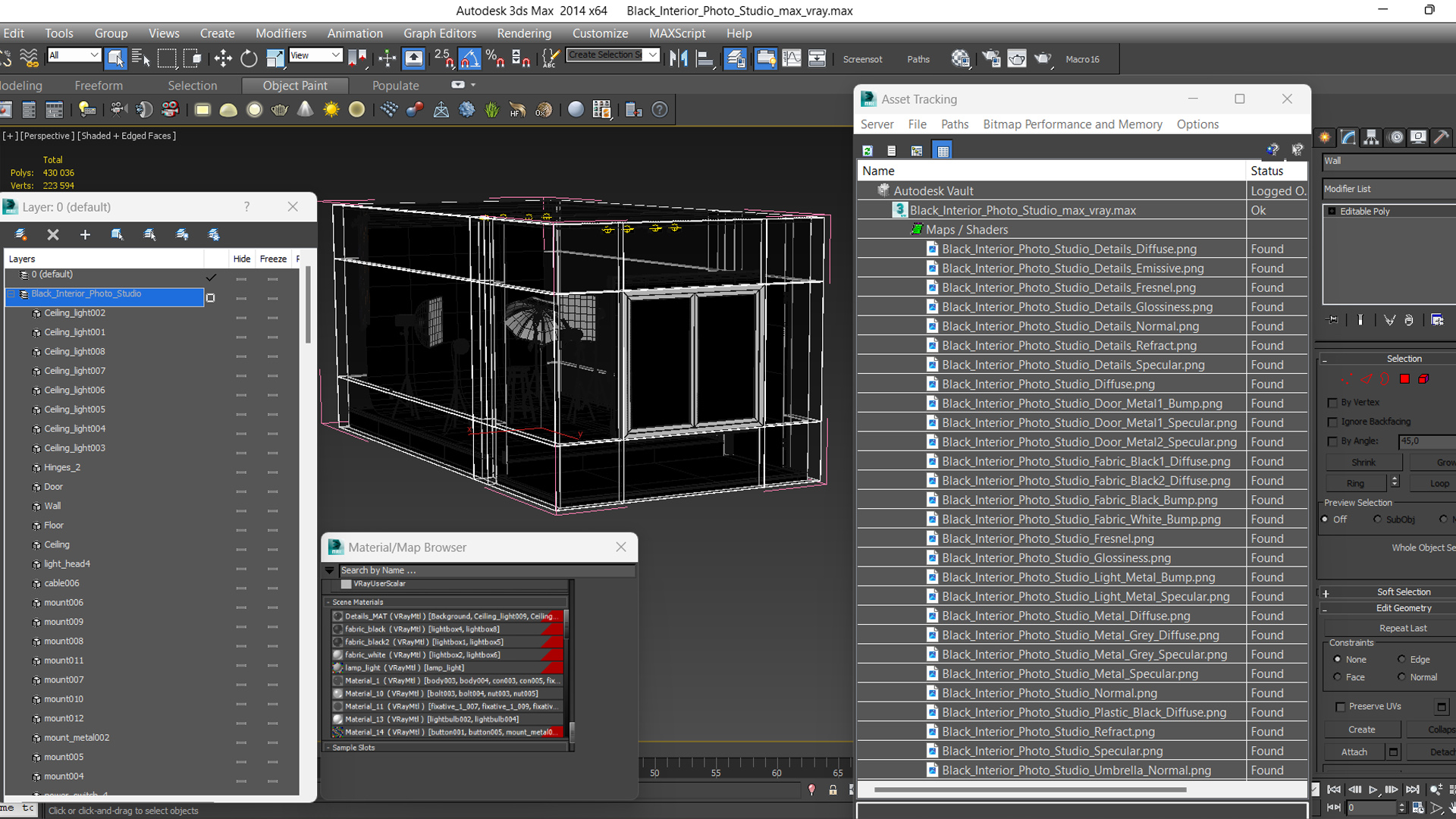The width and height of the screenshot is (1456, 819).
Task: Click the sun light icon
Action: pyautogui.click(x=331, y=109)
